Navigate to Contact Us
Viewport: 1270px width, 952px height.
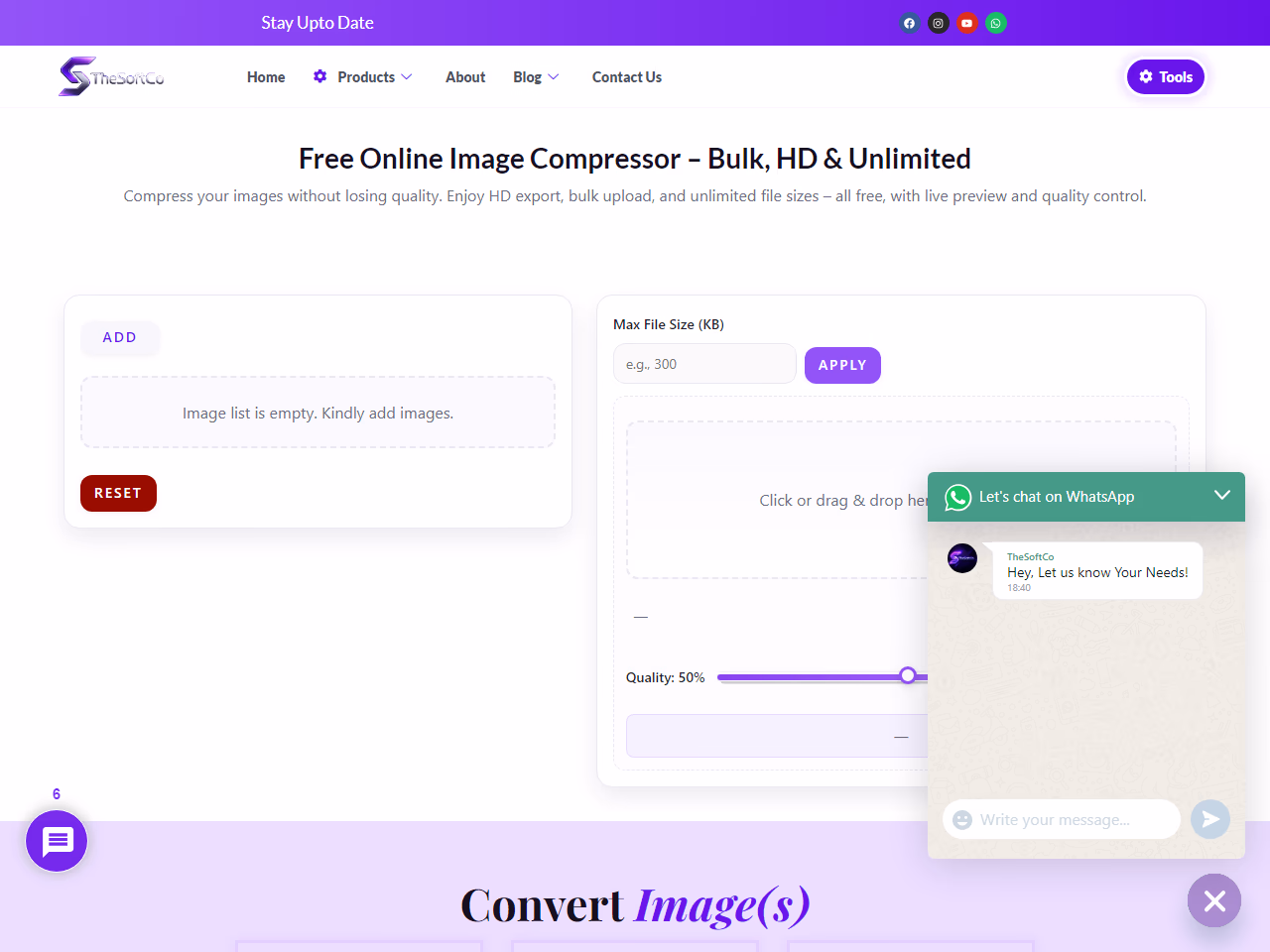tap(626, 77)
